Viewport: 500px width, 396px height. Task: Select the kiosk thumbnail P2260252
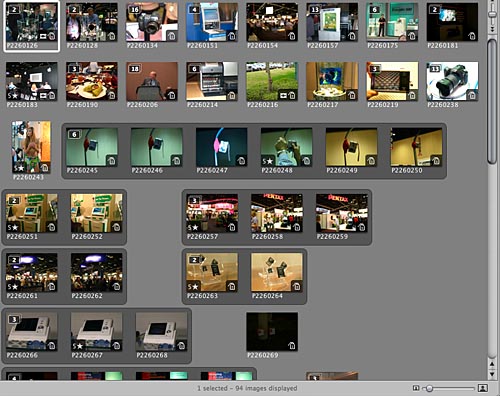(96, 213)
